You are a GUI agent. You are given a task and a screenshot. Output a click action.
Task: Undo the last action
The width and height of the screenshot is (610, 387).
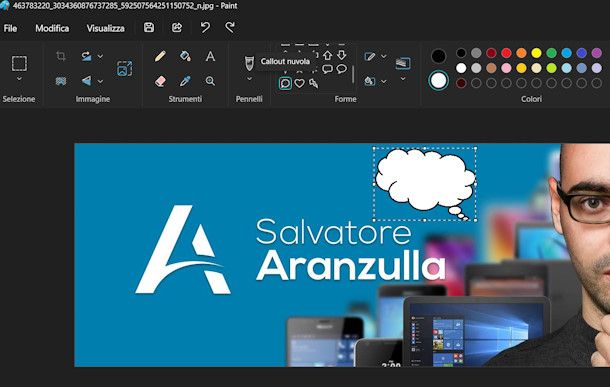205,28
